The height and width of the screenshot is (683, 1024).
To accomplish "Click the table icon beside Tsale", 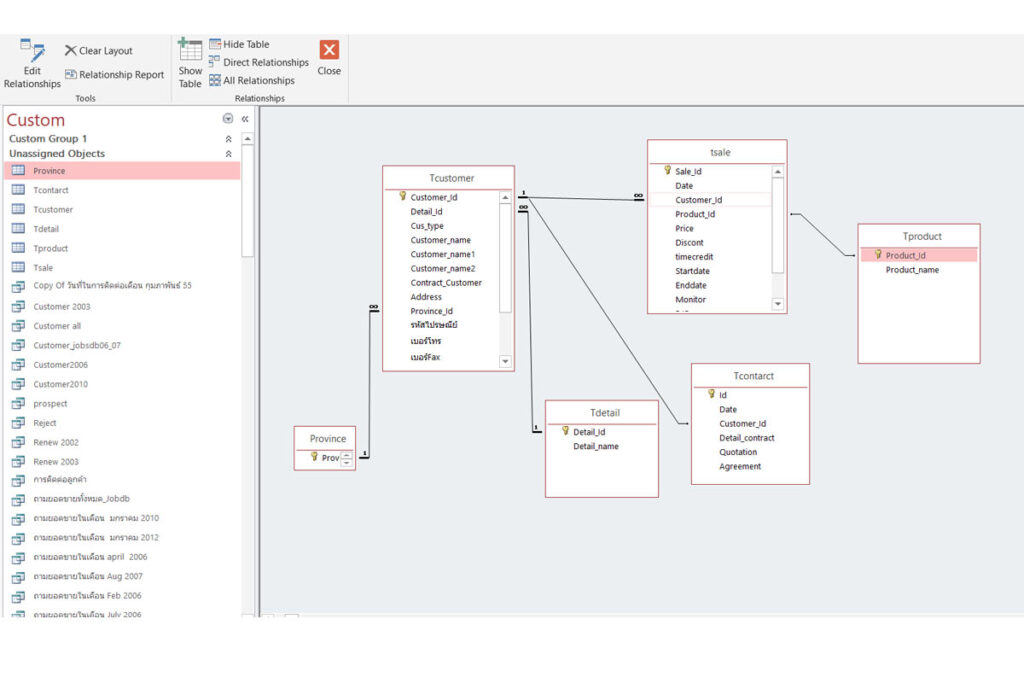I will tap(18, 268).
